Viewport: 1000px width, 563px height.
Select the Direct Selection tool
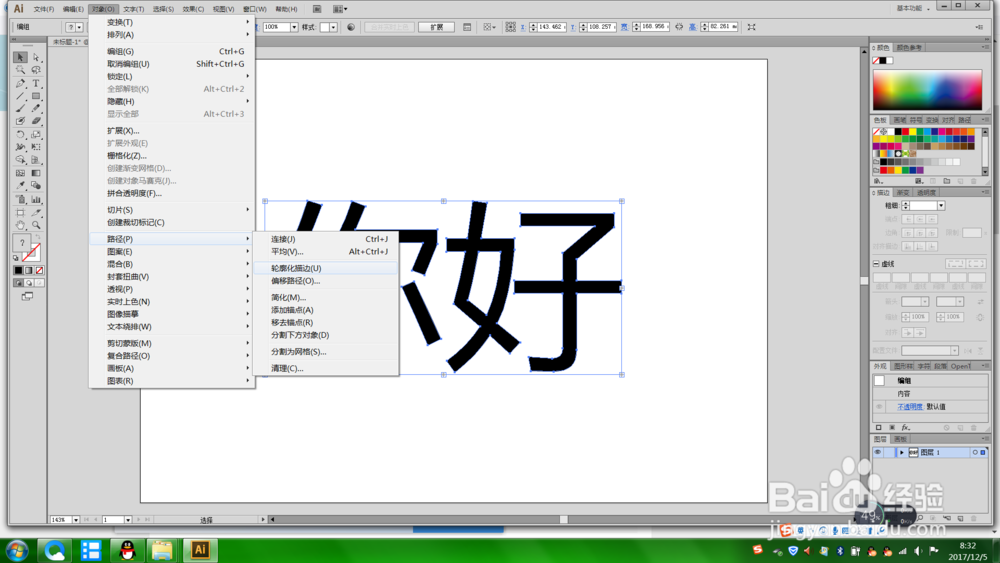(x=36, y=57)
